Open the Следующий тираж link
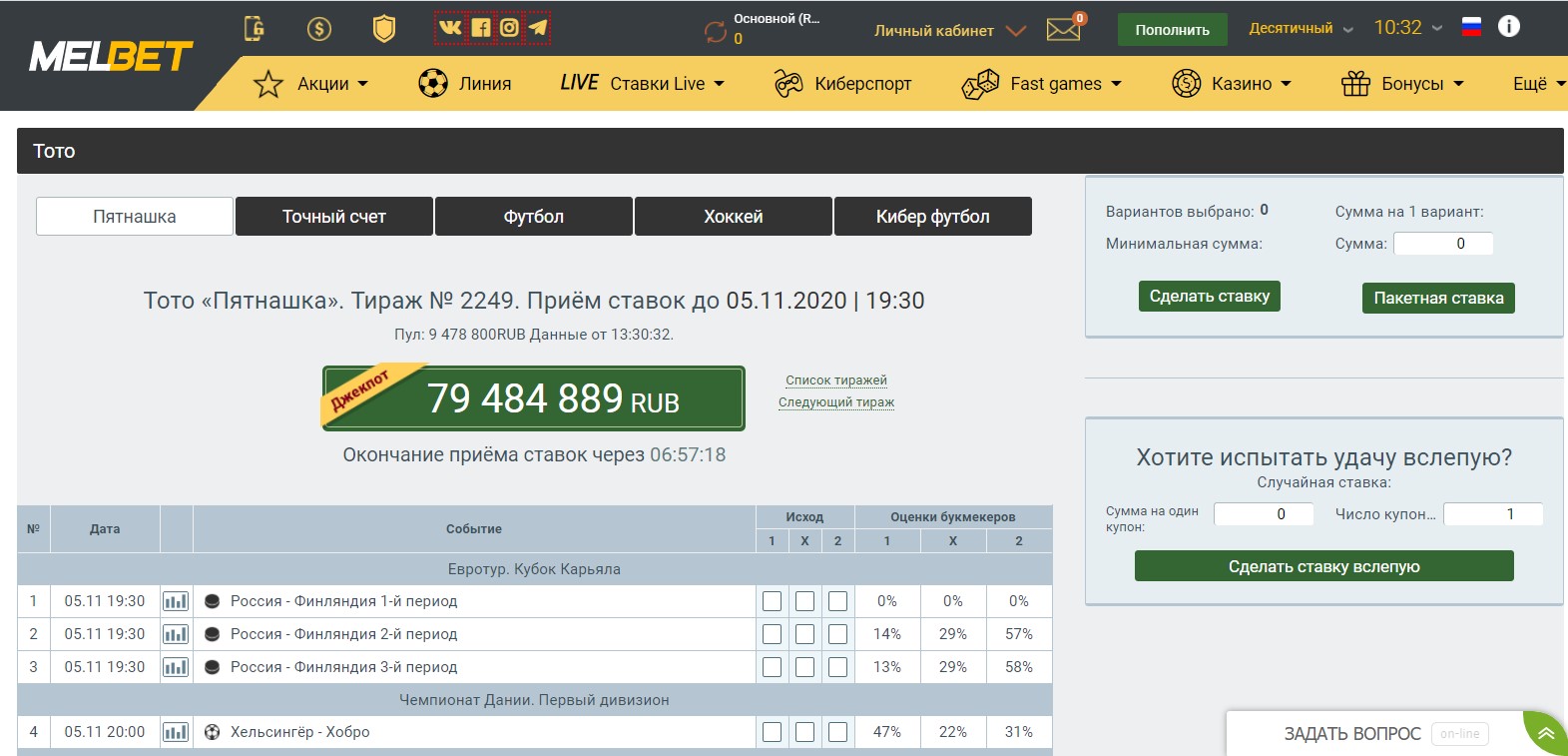1568x756 pixels. (836, 402)
